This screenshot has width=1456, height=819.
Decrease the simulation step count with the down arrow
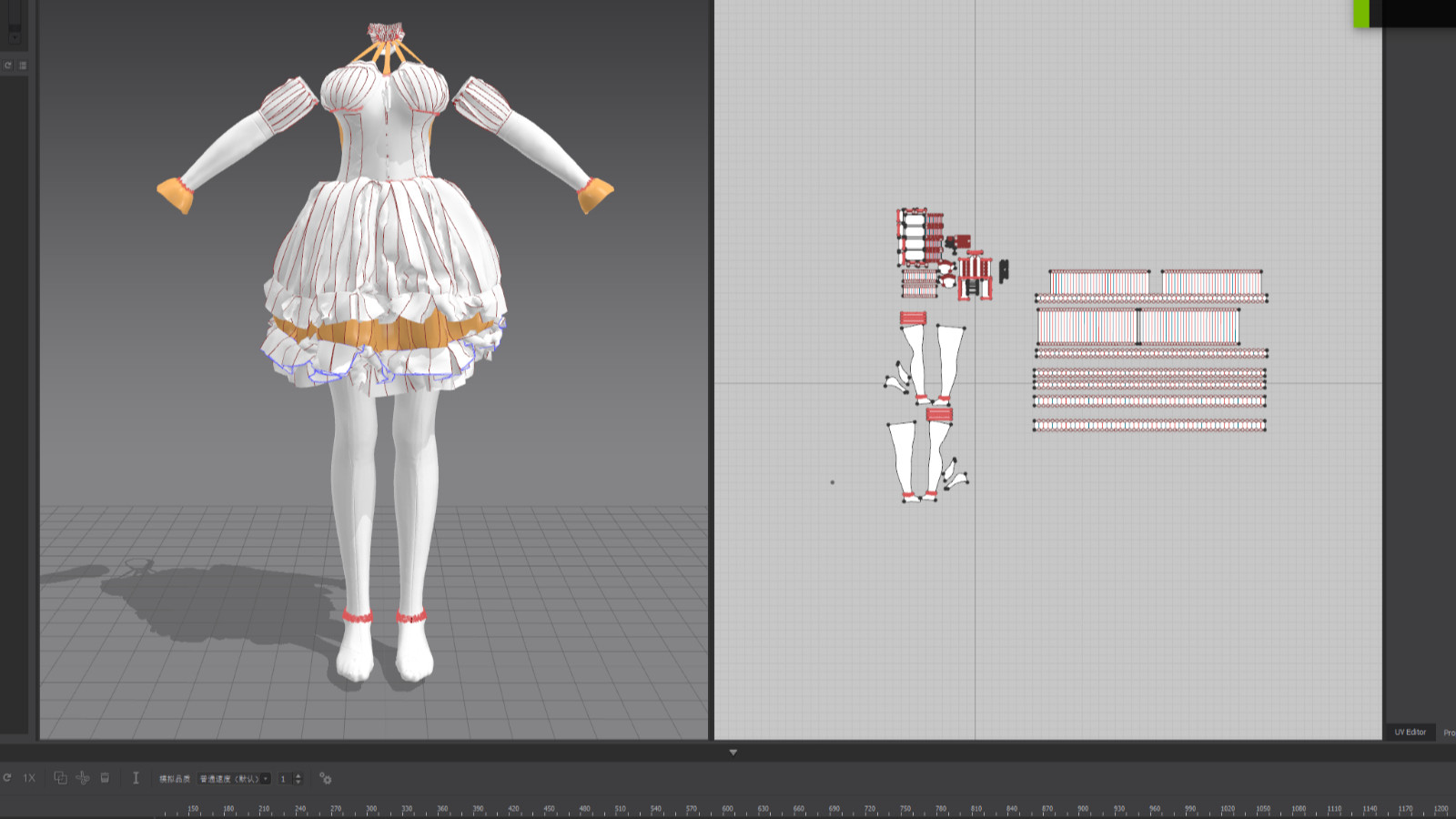point(298,783)
